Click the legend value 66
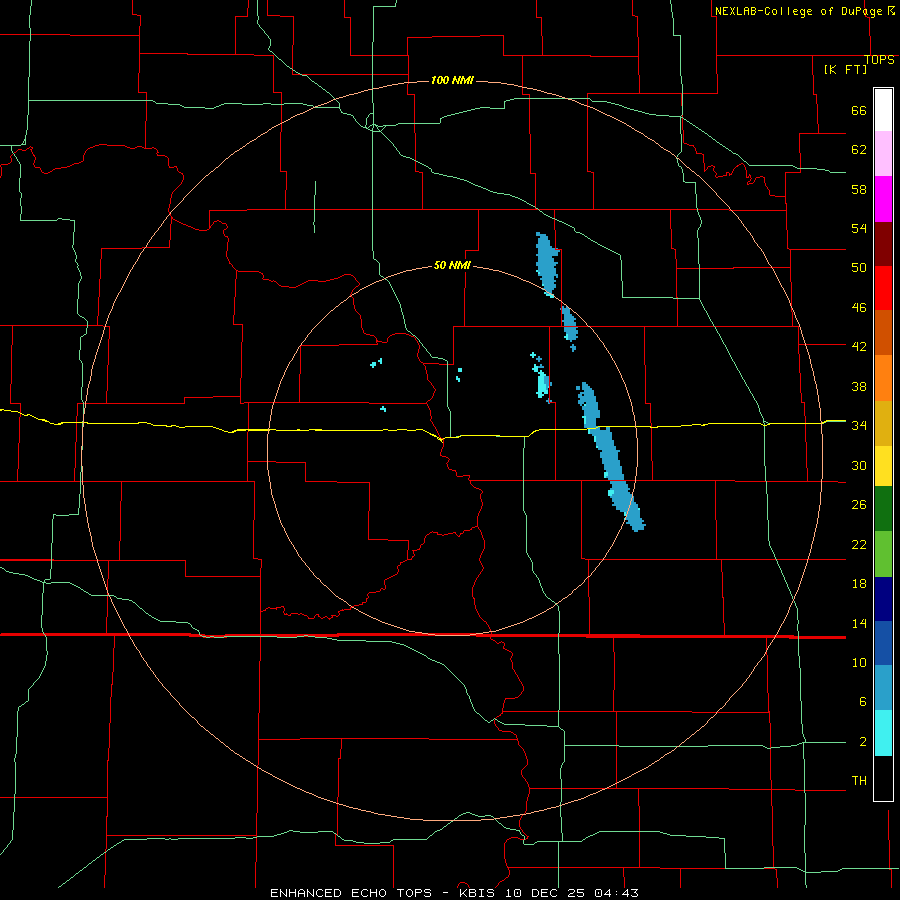This screenshot has width=900, height=900. (859, 111)
